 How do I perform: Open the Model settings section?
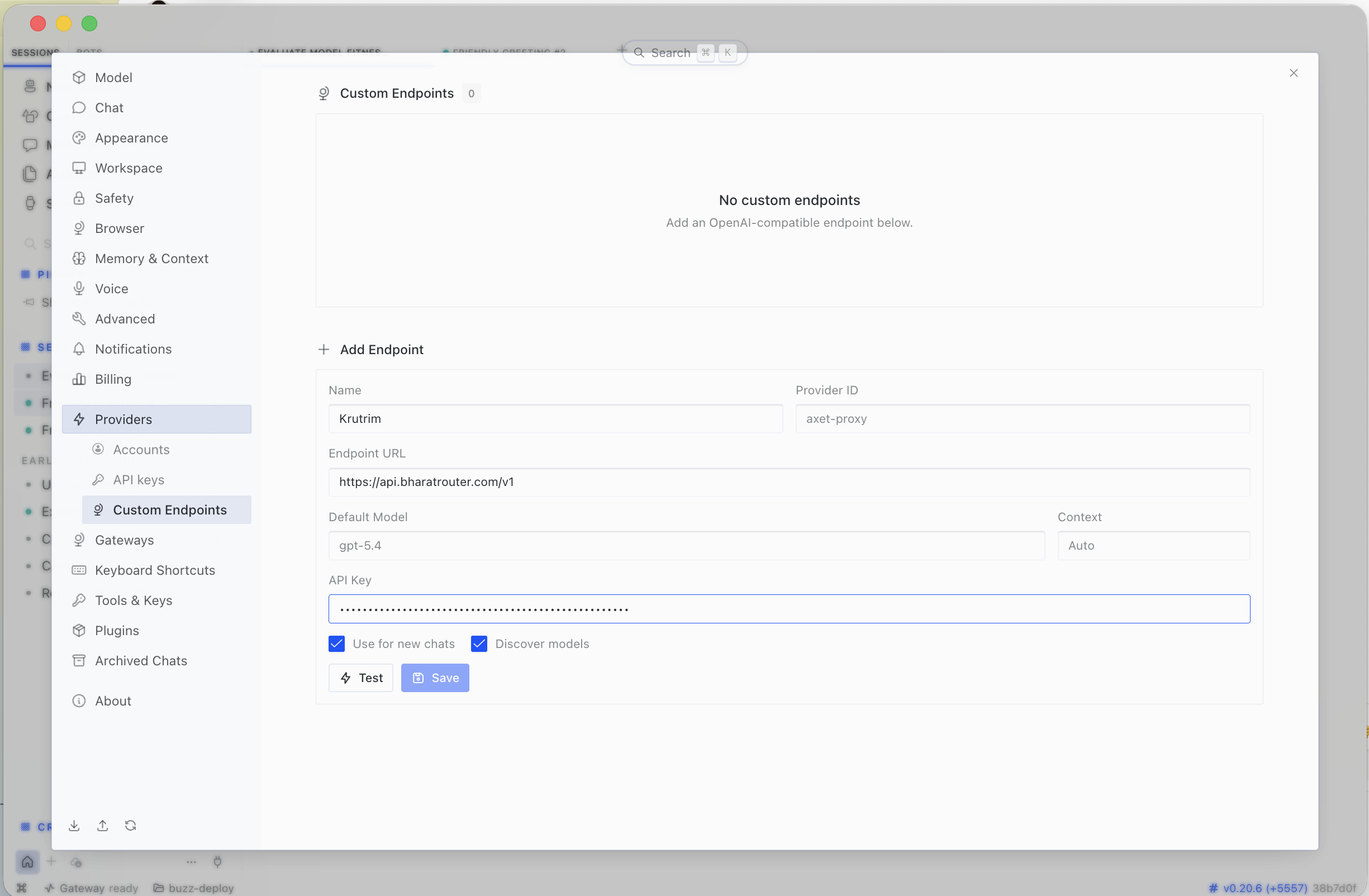(x=156, y=77)
